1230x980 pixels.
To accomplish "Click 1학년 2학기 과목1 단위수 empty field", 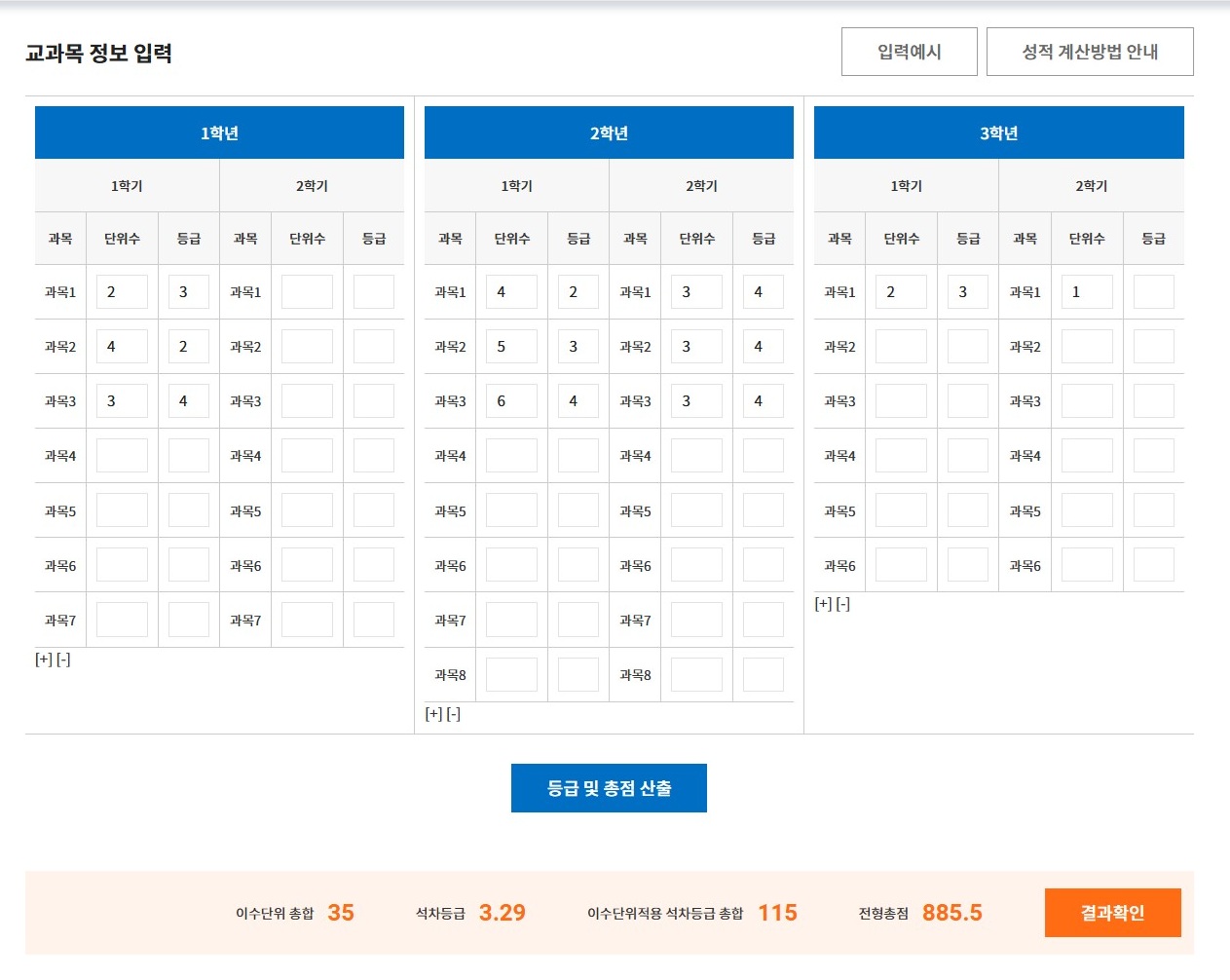I will point(307,292).
